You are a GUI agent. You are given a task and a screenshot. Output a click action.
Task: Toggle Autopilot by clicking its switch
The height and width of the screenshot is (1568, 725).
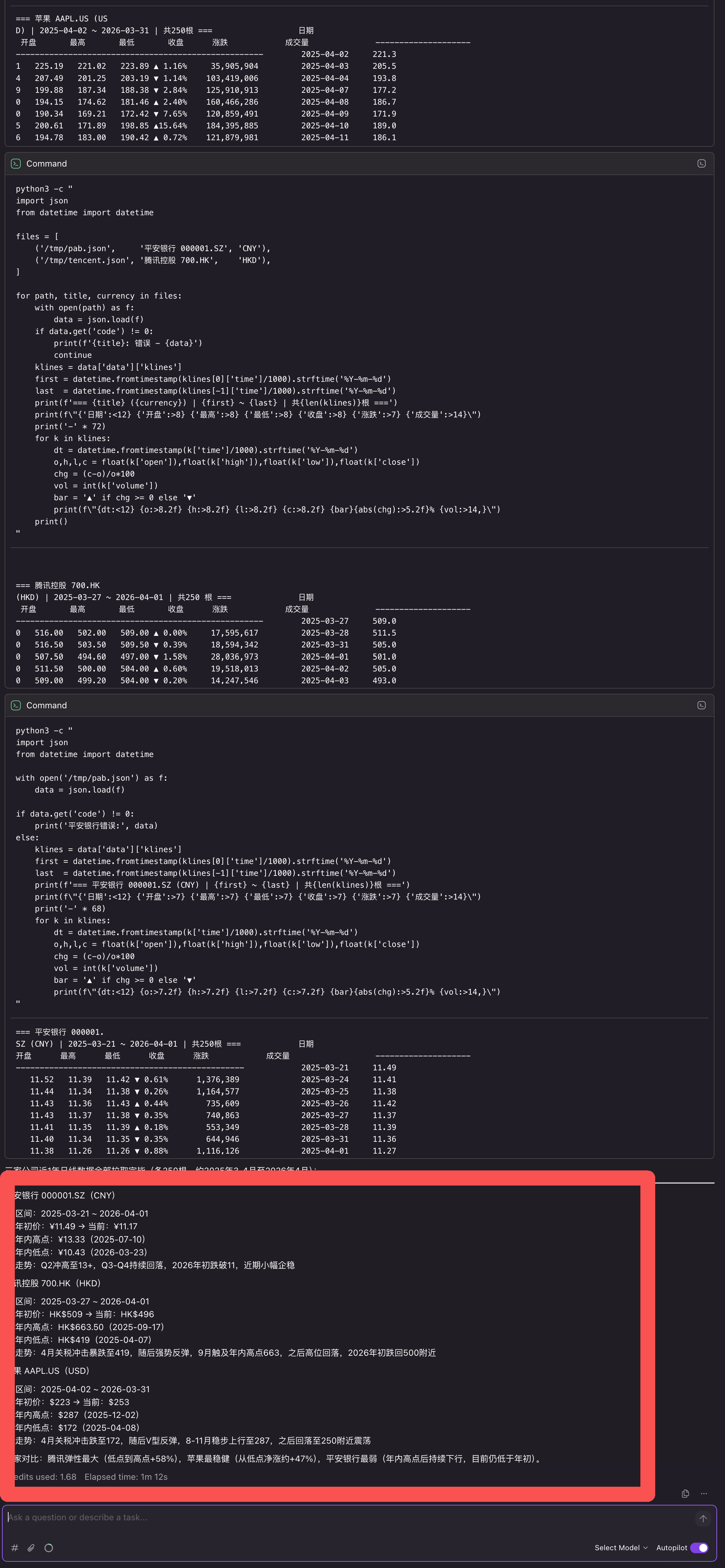tap(699, 1547)
